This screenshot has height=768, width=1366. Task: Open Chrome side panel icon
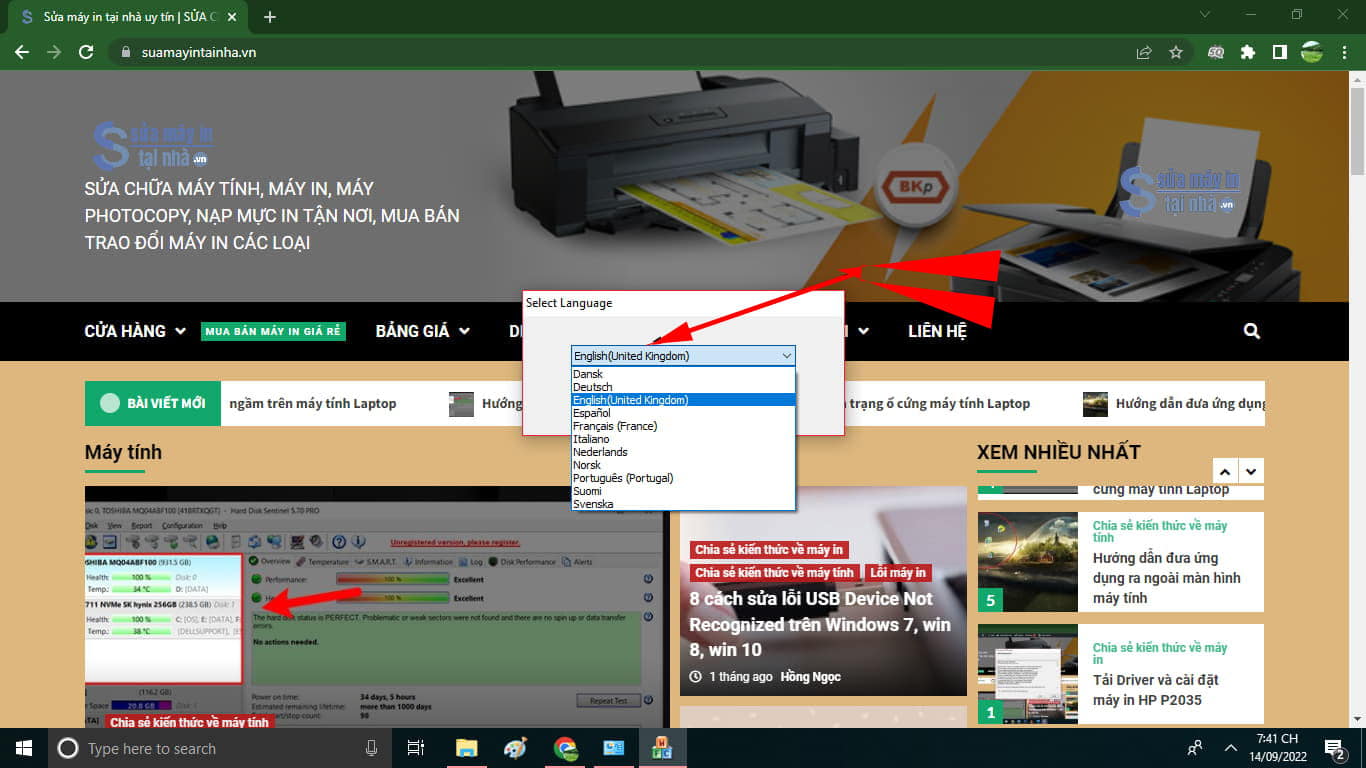1279,52
